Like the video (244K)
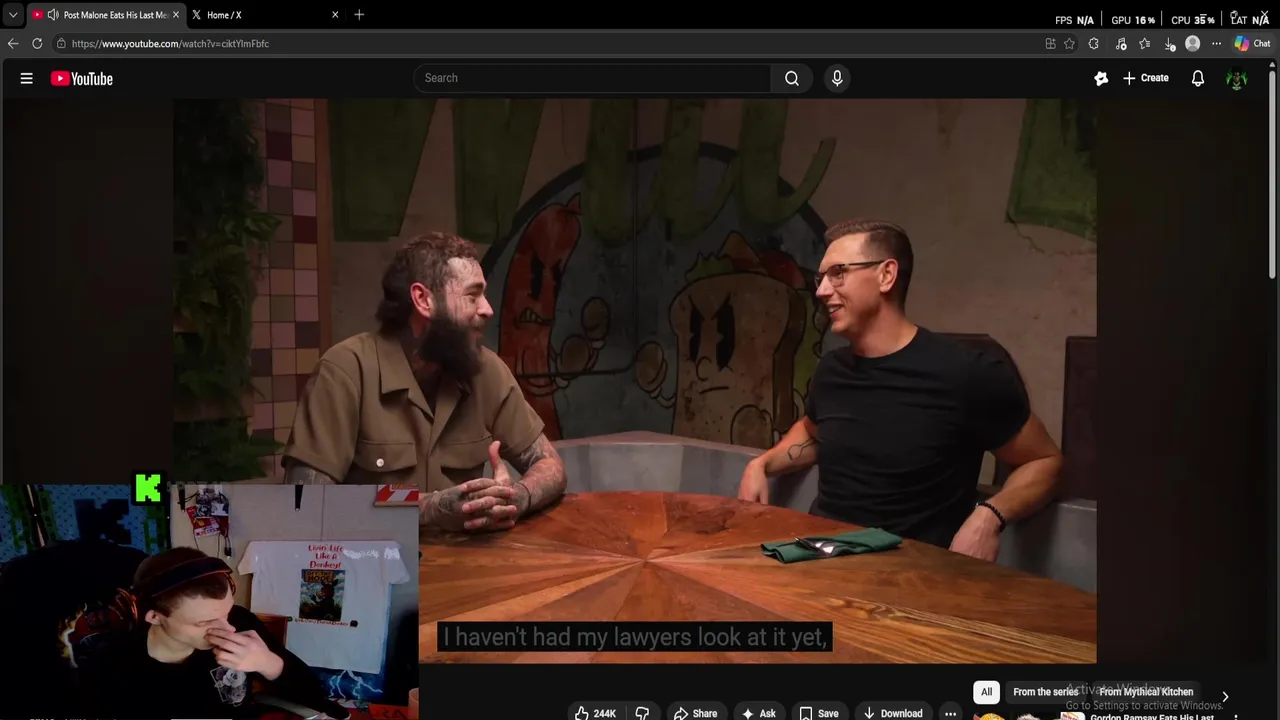 595,713
